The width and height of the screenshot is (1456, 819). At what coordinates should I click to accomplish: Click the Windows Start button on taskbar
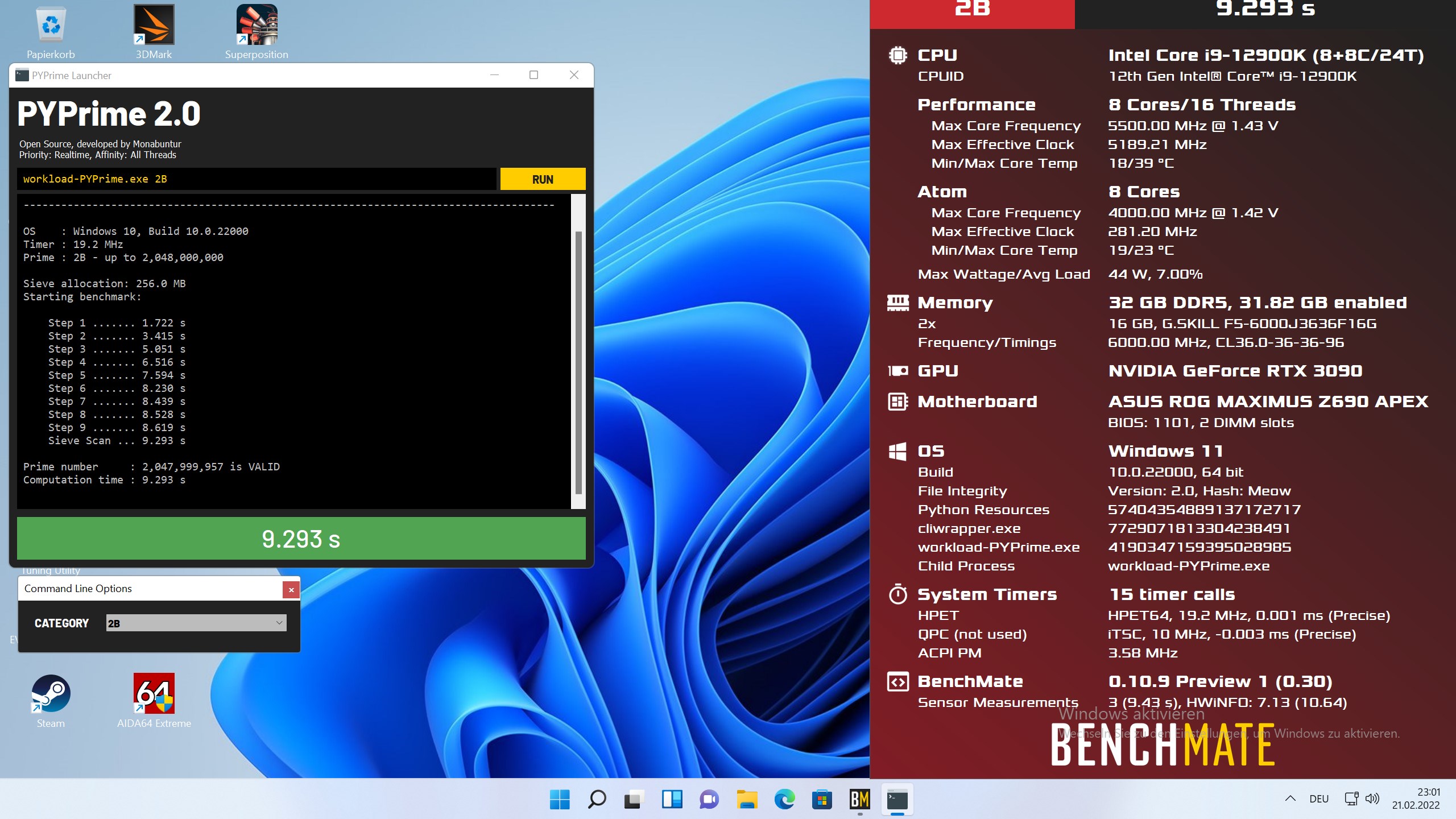pos(560,799)
